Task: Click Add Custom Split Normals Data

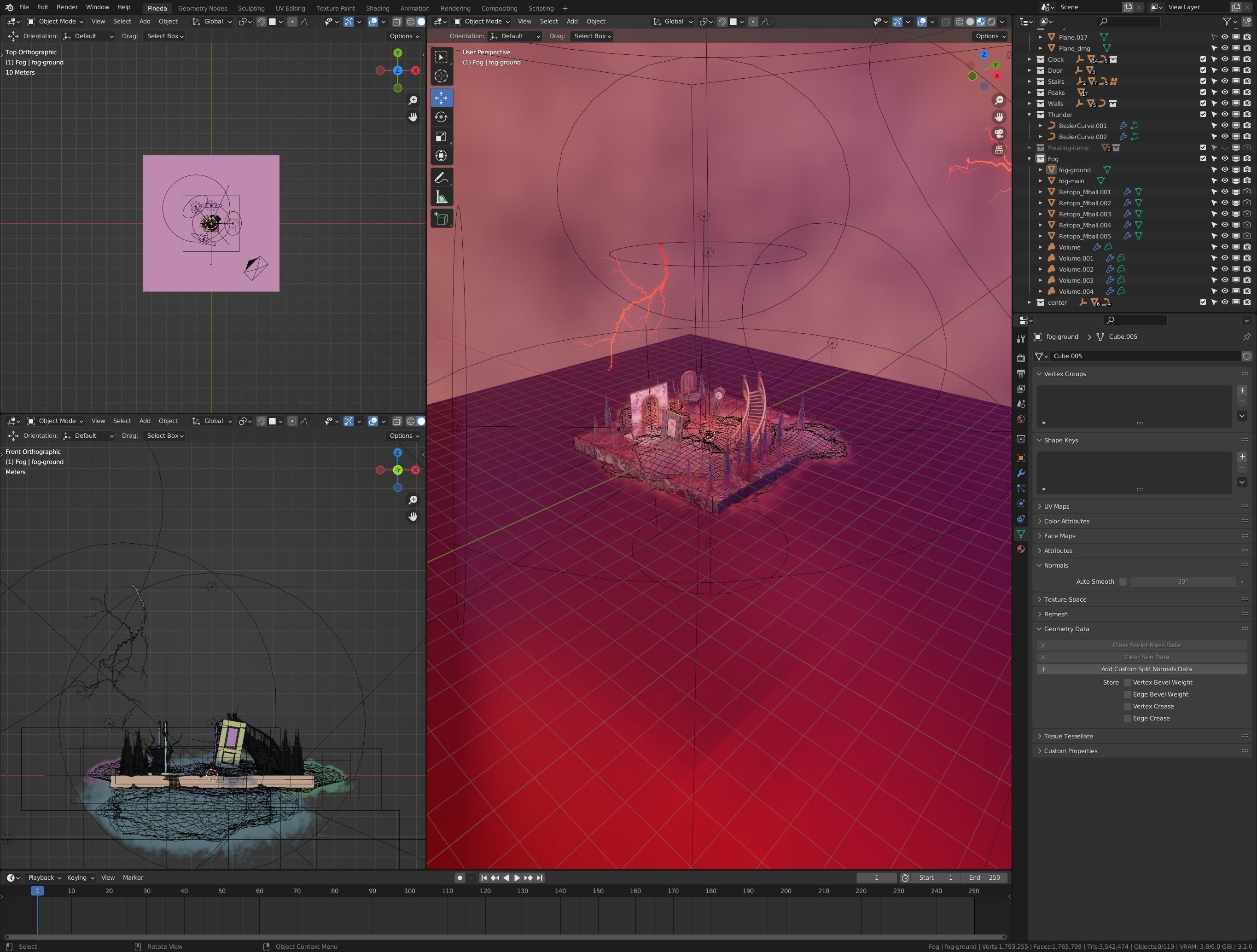Action: point(1146,669)
